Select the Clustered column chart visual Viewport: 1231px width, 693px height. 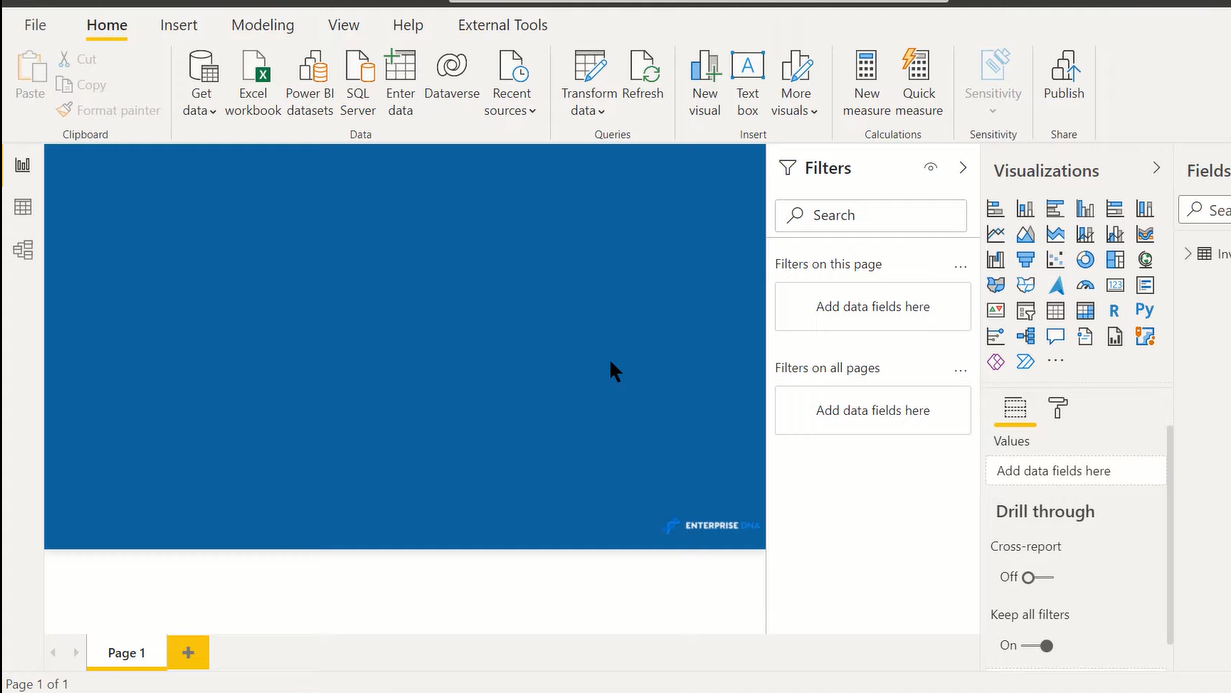(1085, 208)
